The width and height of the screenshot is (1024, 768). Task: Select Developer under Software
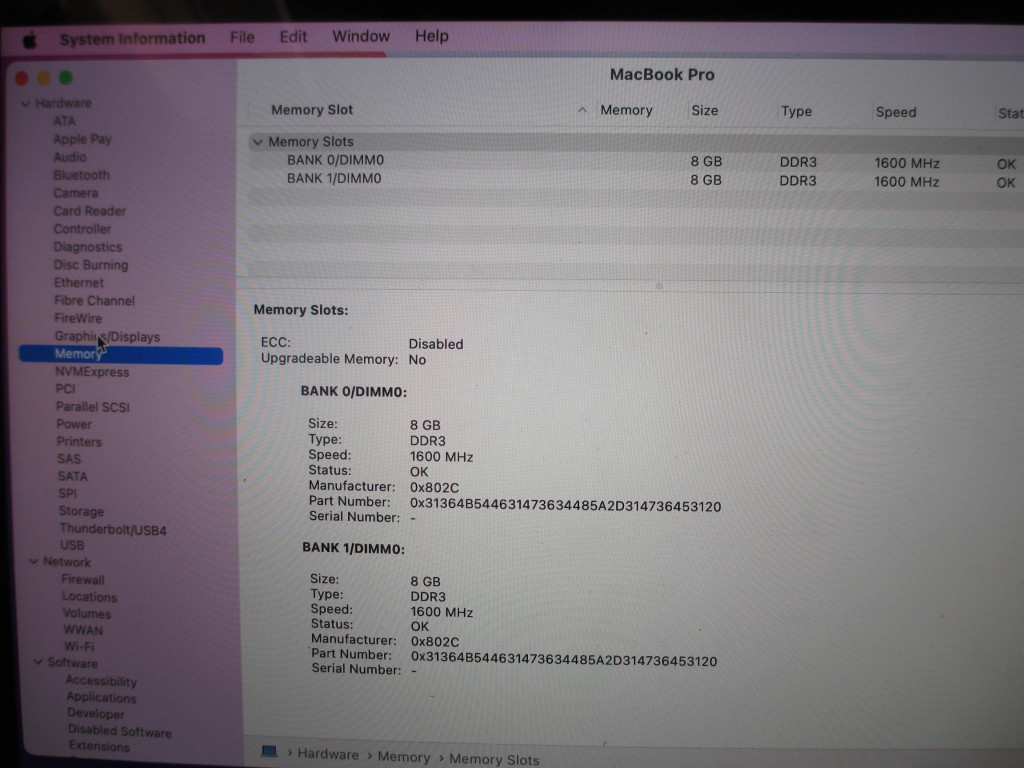tap(95, 714)
